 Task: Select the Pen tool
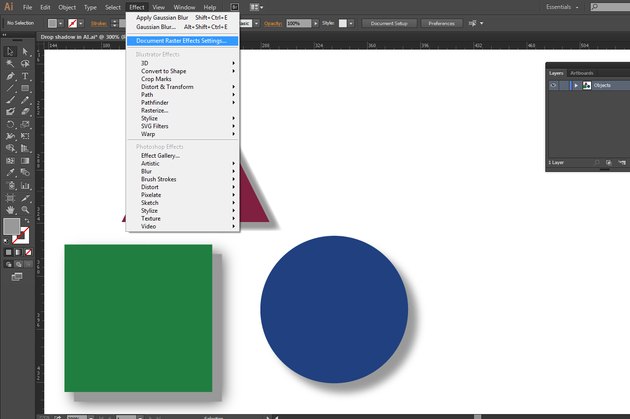(10, 76)
